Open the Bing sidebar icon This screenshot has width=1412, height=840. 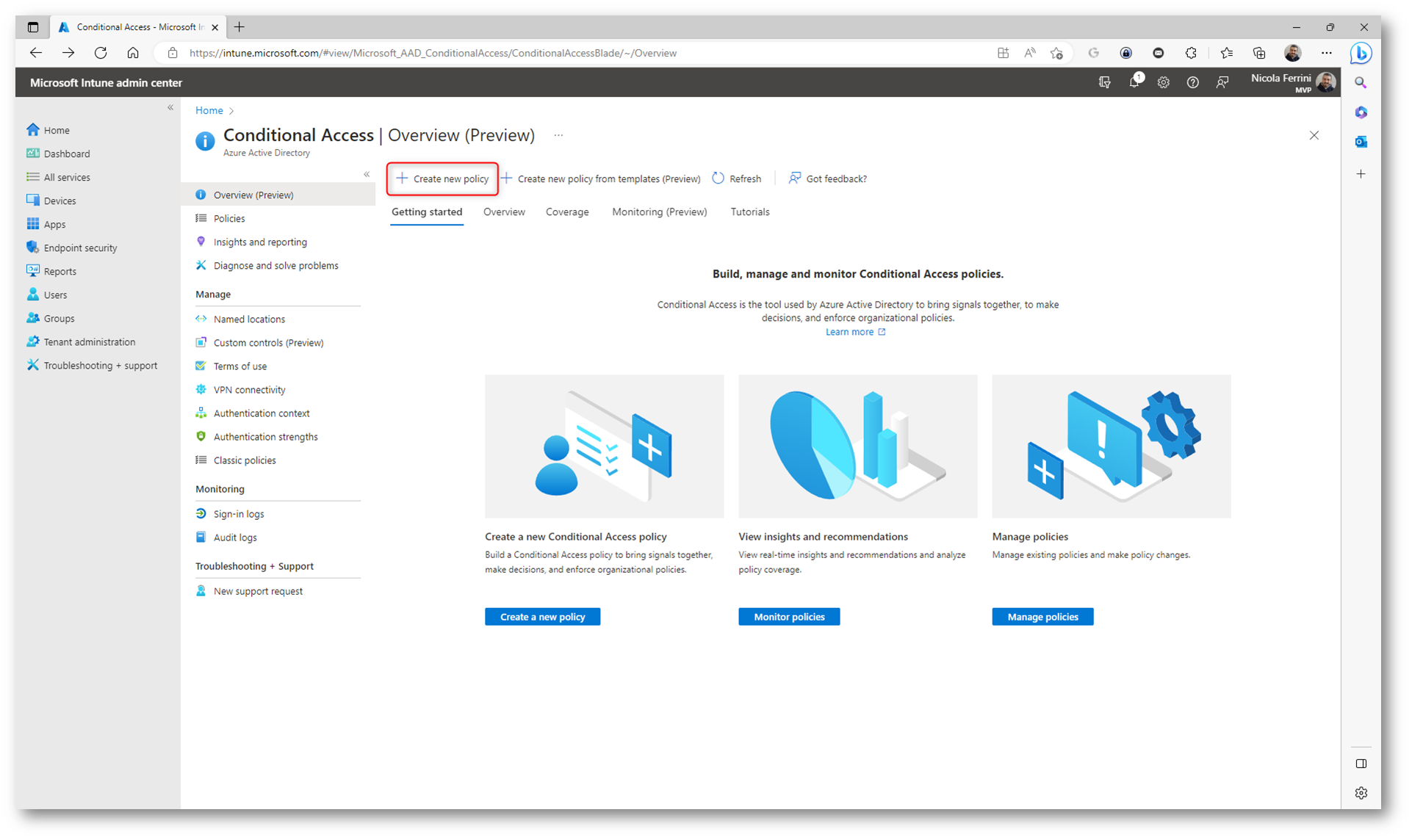coord(1361,54)
